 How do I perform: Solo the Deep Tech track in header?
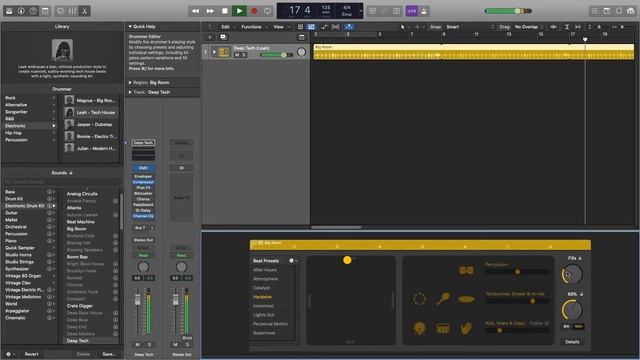click(x=244, y=55)
